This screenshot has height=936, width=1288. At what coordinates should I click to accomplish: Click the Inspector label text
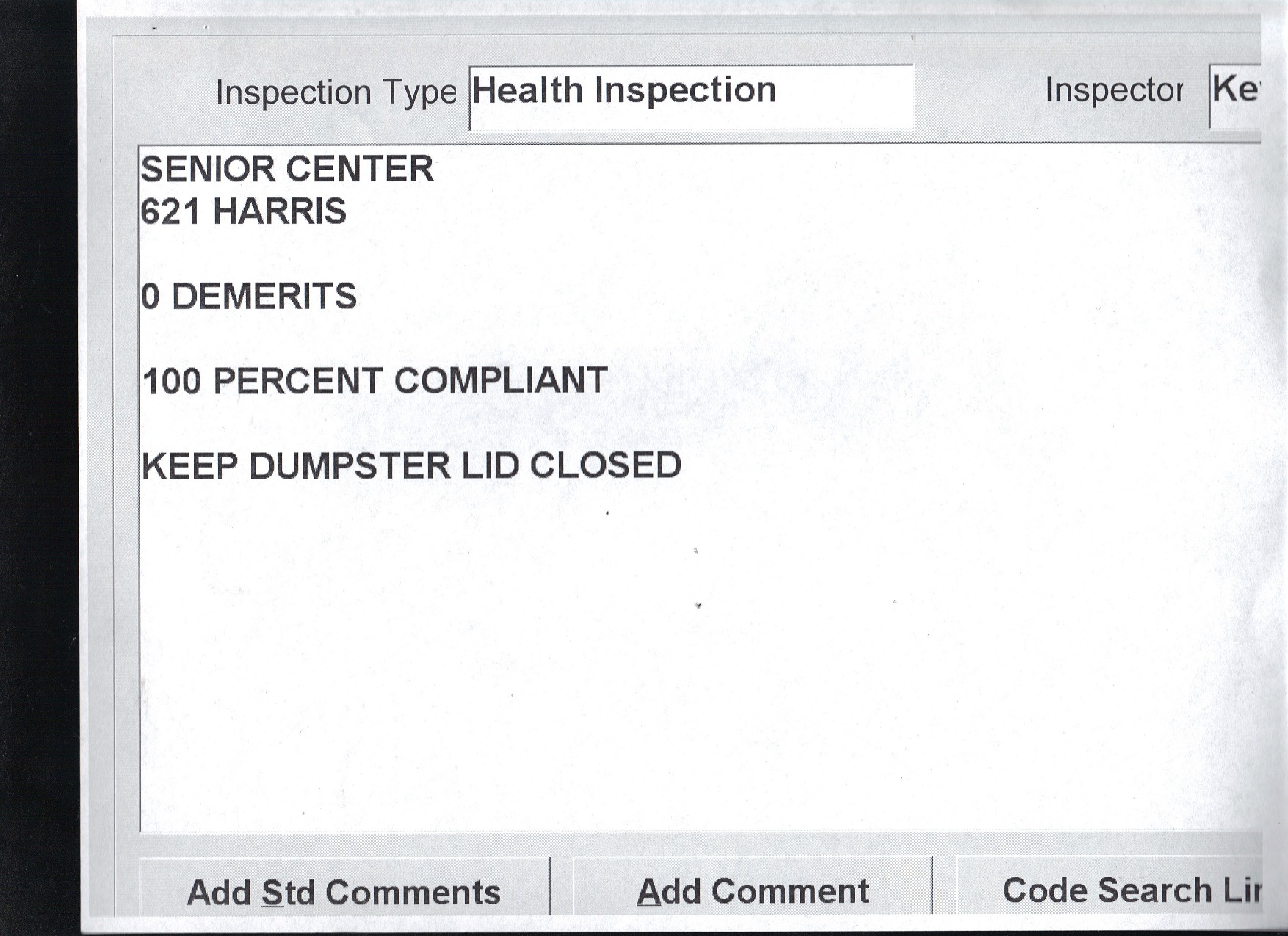(x=1113, y=90)
